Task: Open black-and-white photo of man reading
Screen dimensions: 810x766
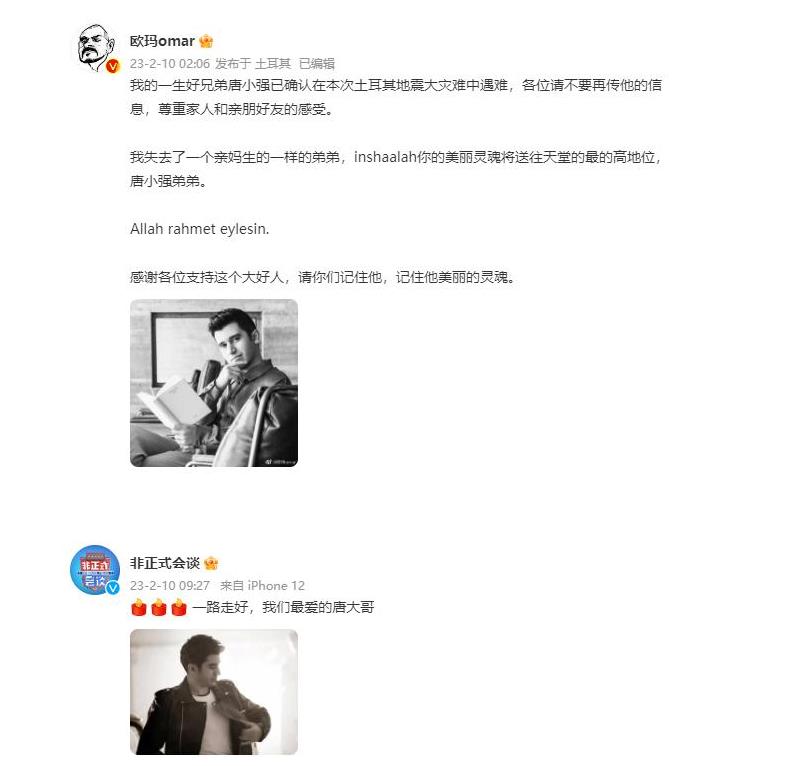Action: click(214, 383)
